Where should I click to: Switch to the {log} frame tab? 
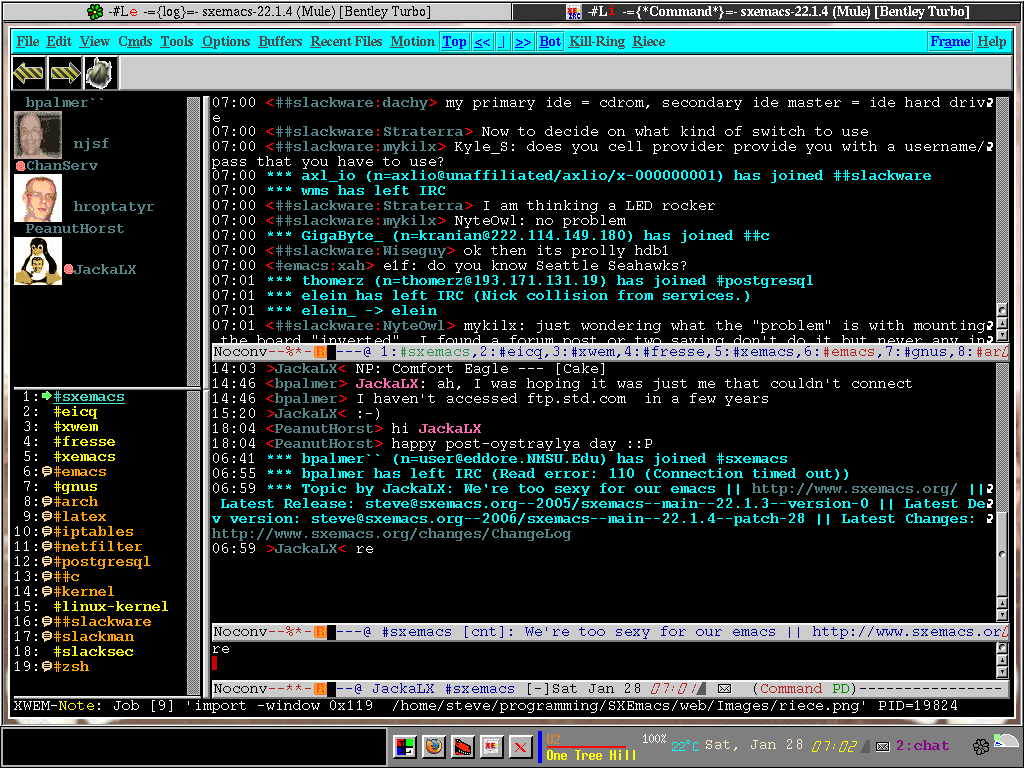[258, 11]
